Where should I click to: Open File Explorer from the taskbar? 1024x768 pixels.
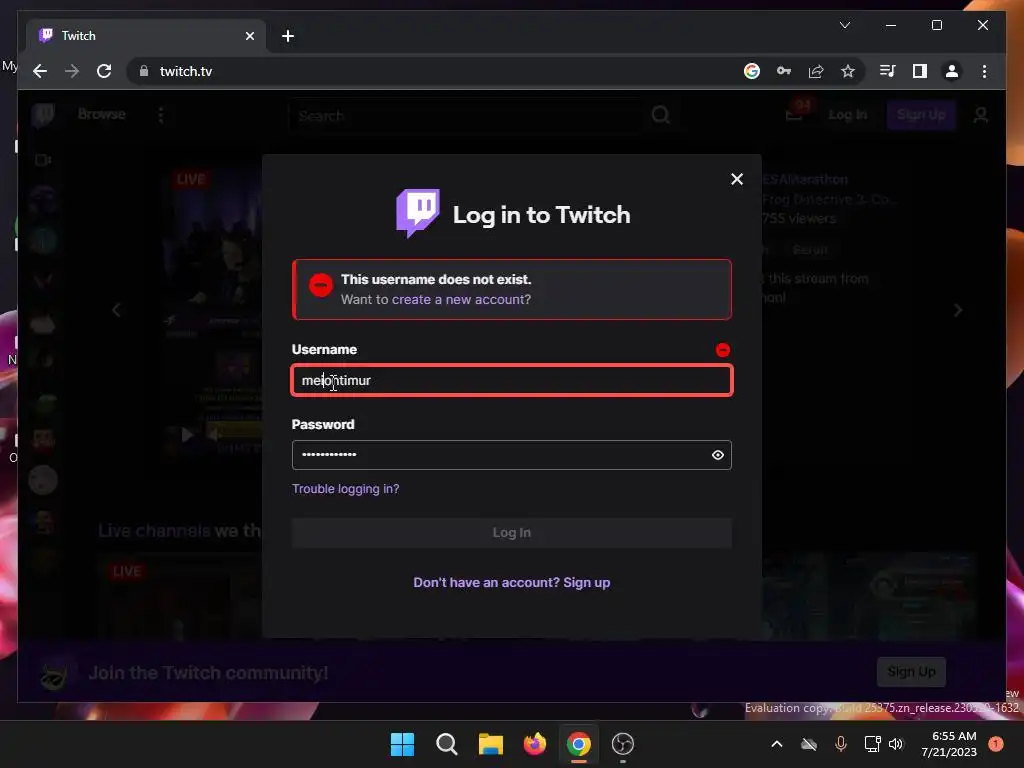[490, 744]
